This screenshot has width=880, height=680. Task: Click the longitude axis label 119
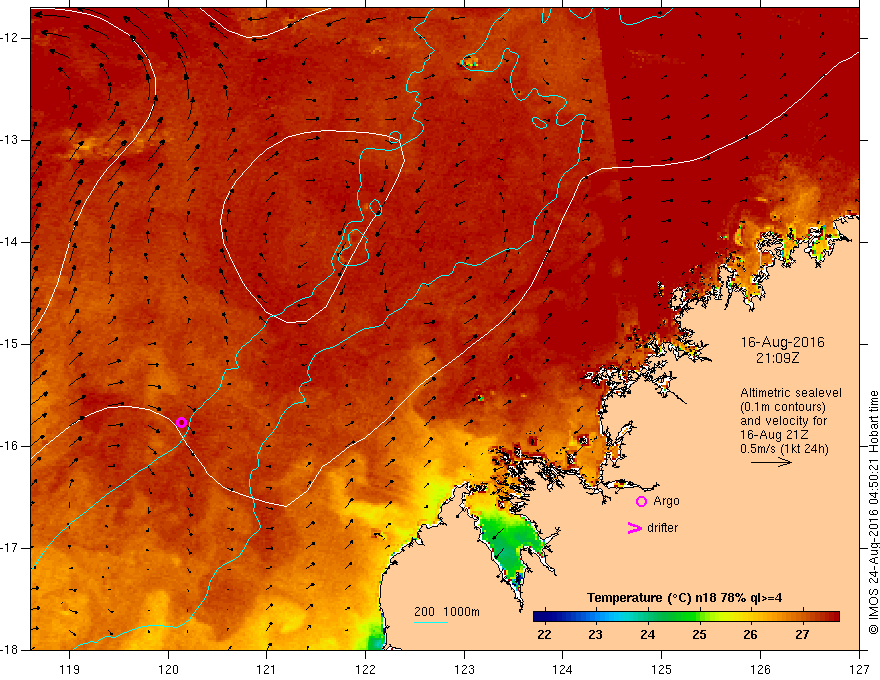(70, 669)
